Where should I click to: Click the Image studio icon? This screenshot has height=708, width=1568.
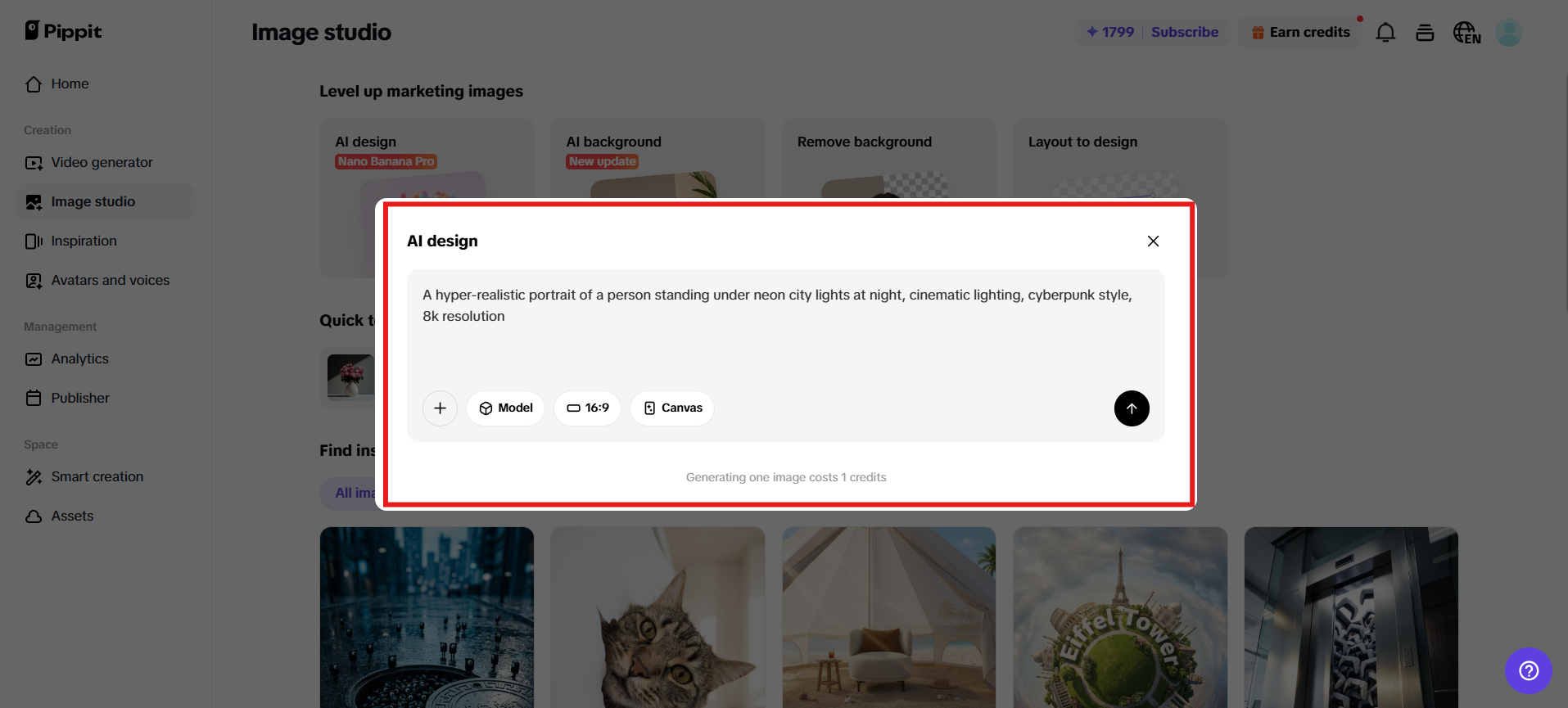(34, 202)
